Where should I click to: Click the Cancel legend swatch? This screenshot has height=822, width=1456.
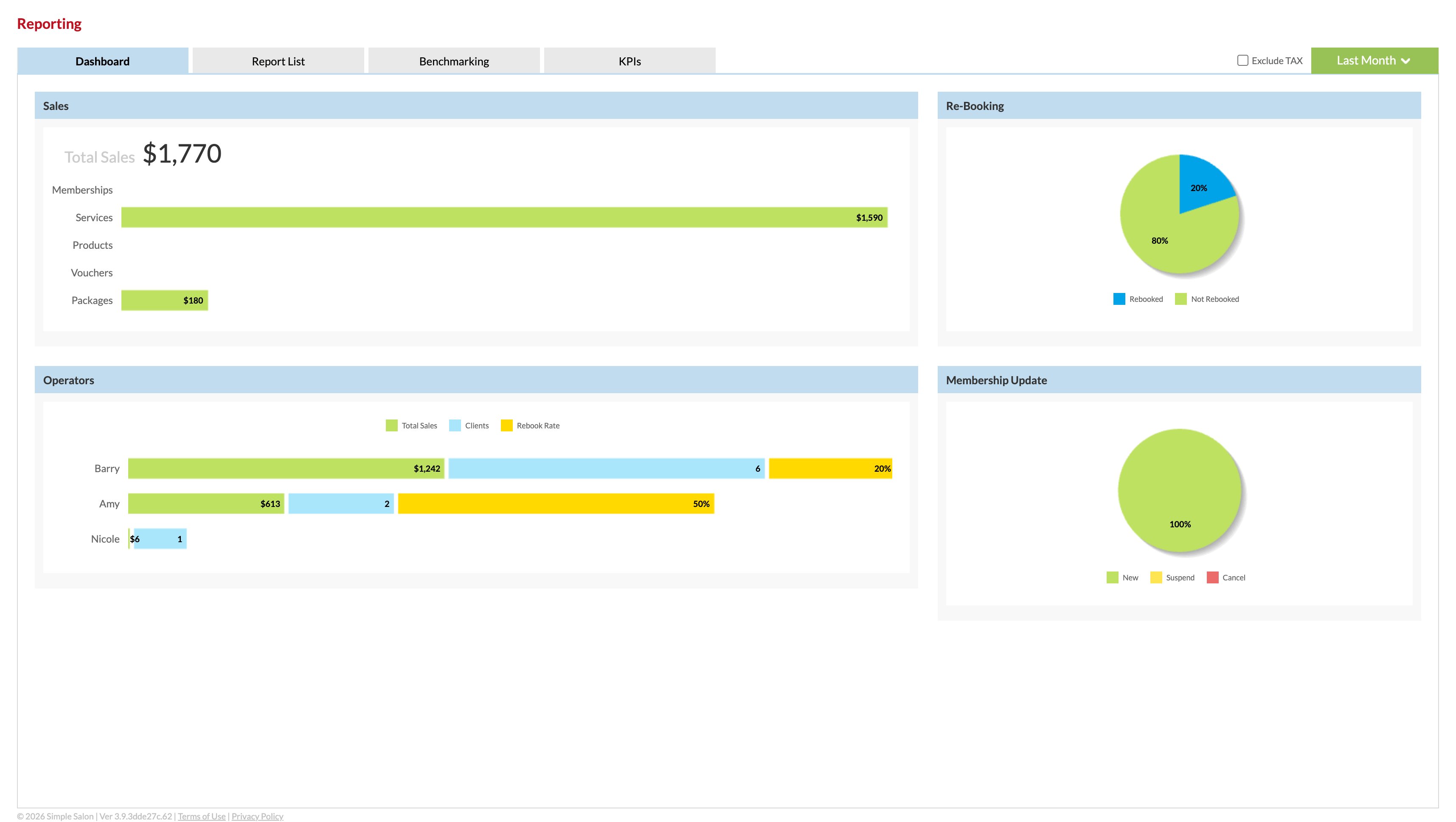1212,577
